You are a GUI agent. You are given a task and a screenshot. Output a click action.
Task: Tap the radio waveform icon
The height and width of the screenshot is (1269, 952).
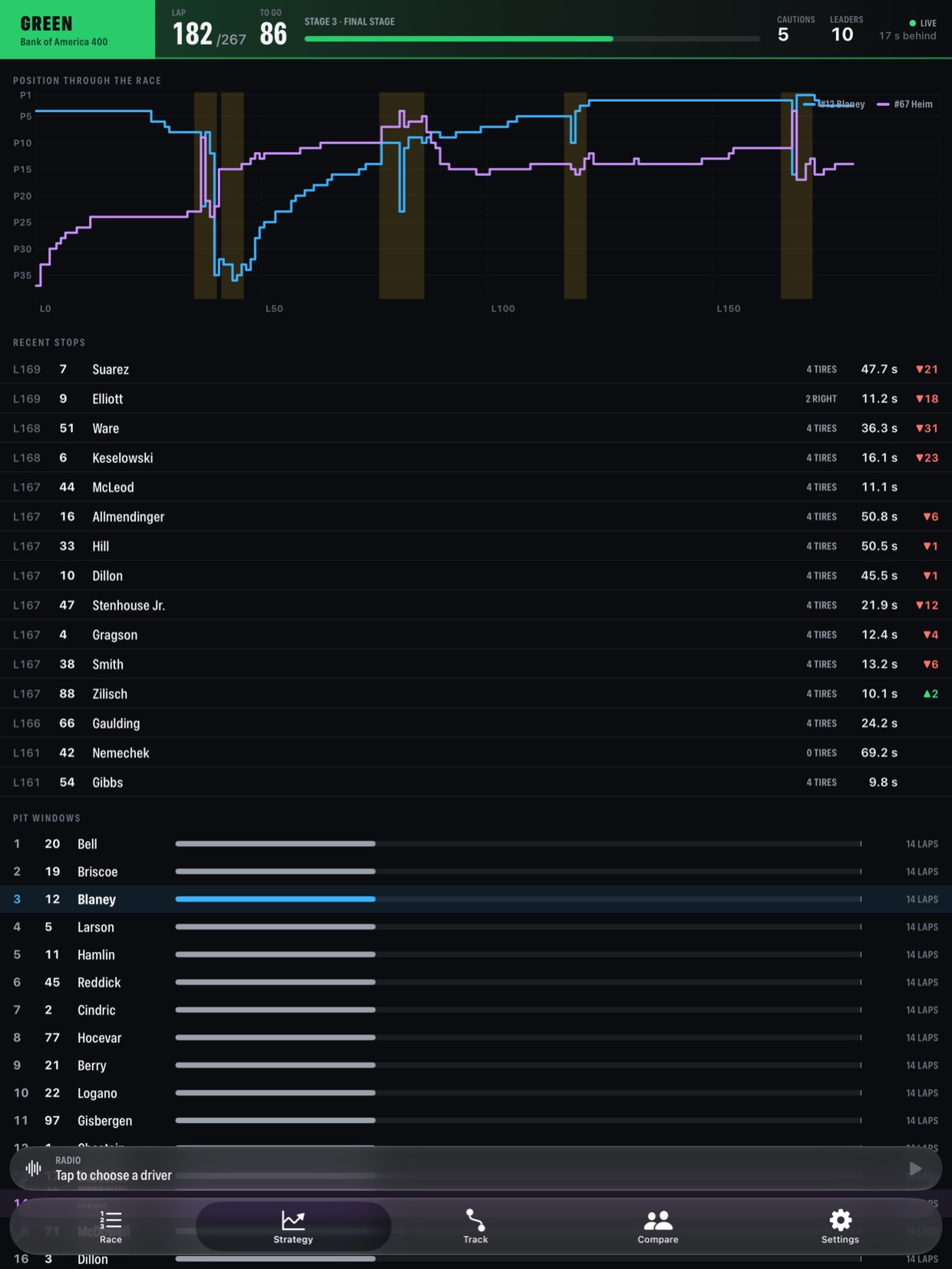pyautogui.click(x=34, y=1168)
